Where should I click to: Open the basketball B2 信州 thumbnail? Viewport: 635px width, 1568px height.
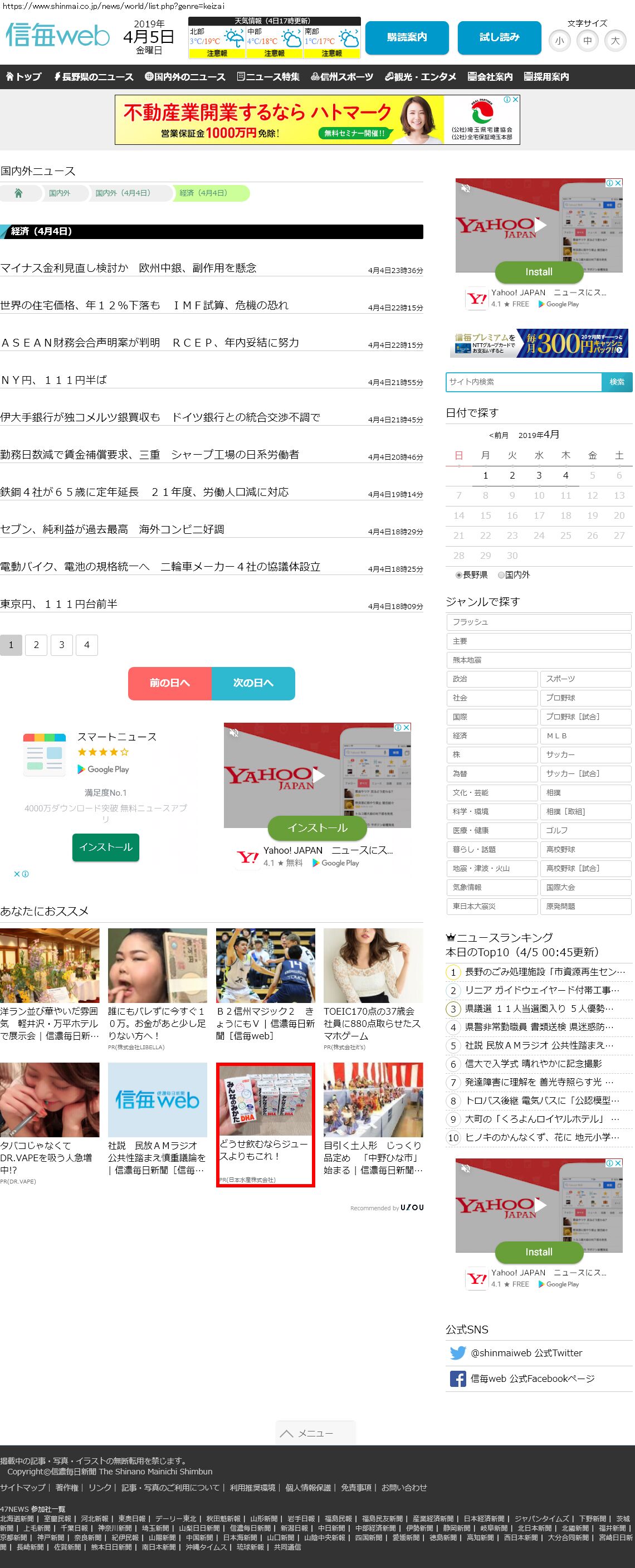coord(265,966)
